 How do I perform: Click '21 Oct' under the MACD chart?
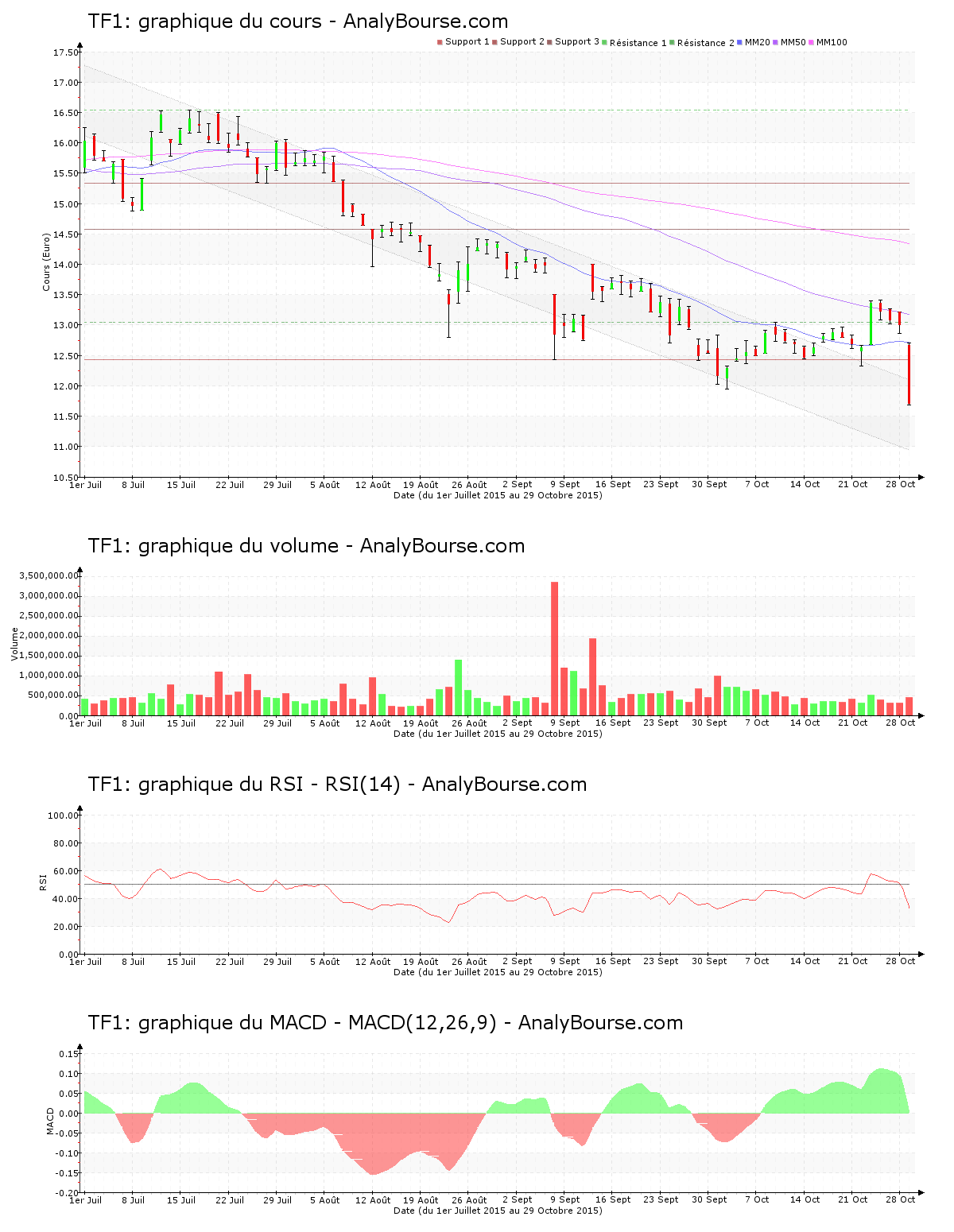click(853, 1199)
